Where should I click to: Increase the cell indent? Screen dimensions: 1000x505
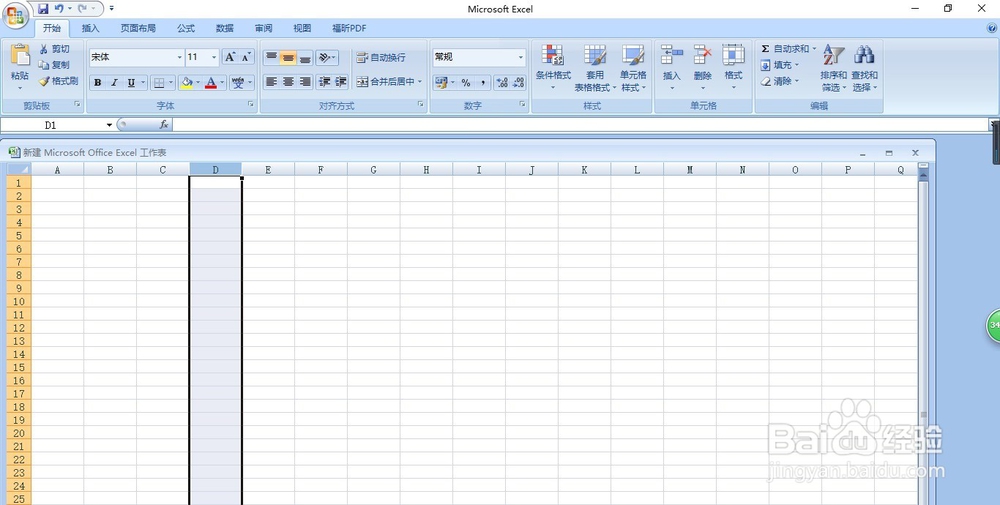(341, 82)
